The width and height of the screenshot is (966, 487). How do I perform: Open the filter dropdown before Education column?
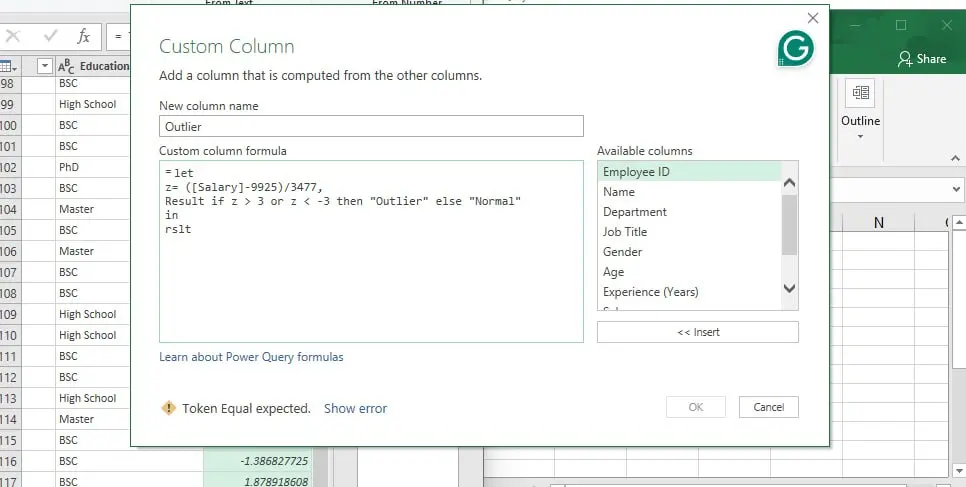pos(44,66)
